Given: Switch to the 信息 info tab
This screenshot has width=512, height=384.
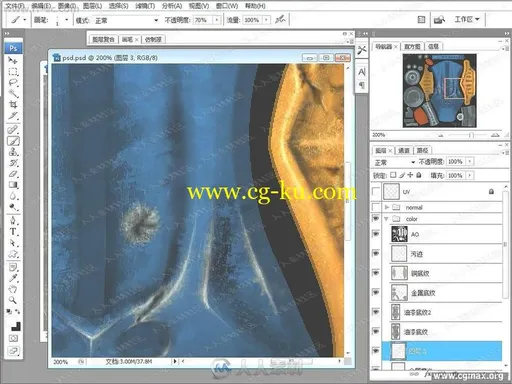Looking at the screenshot, I should coord(433,47).
